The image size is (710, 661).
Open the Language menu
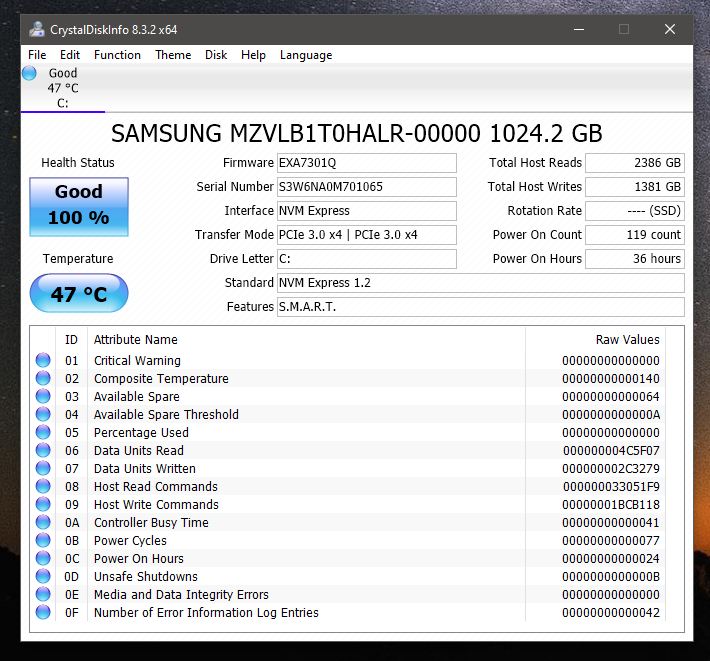click(x=306, y=55)
